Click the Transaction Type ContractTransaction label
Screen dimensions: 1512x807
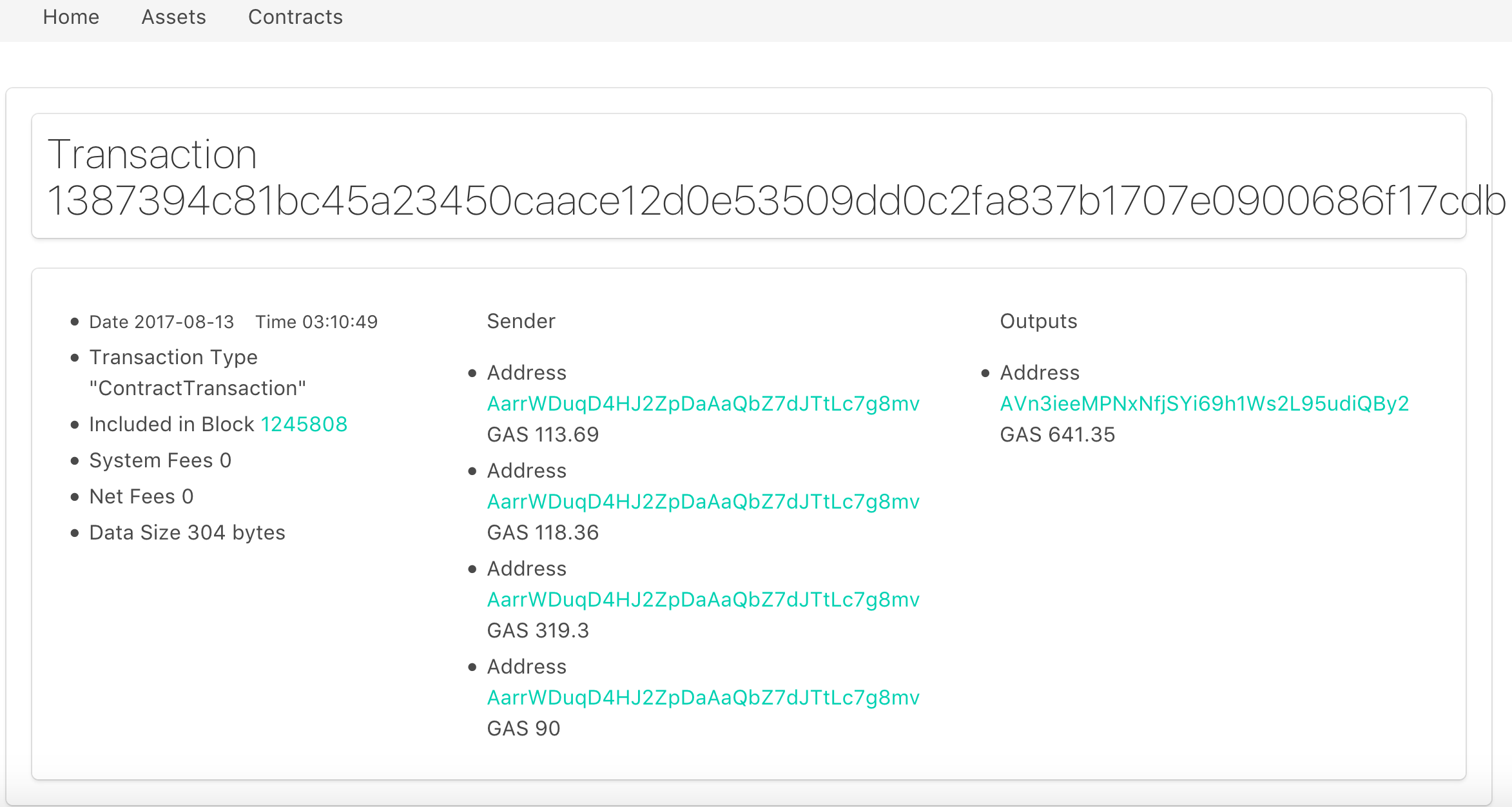(x=198, y=372)
